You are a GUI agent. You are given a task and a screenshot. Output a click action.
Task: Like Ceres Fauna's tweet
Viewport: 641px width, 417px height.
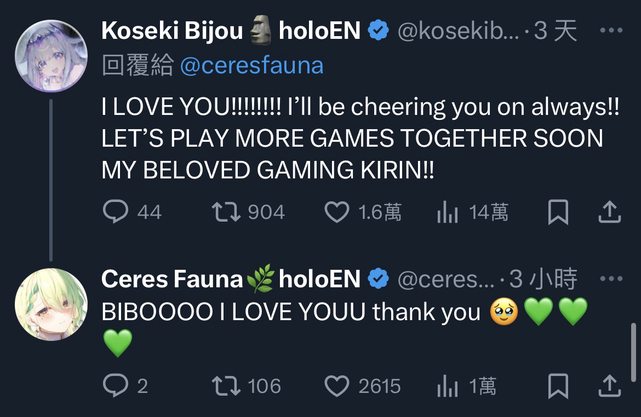pyautogui.click(x=338, y=385)
